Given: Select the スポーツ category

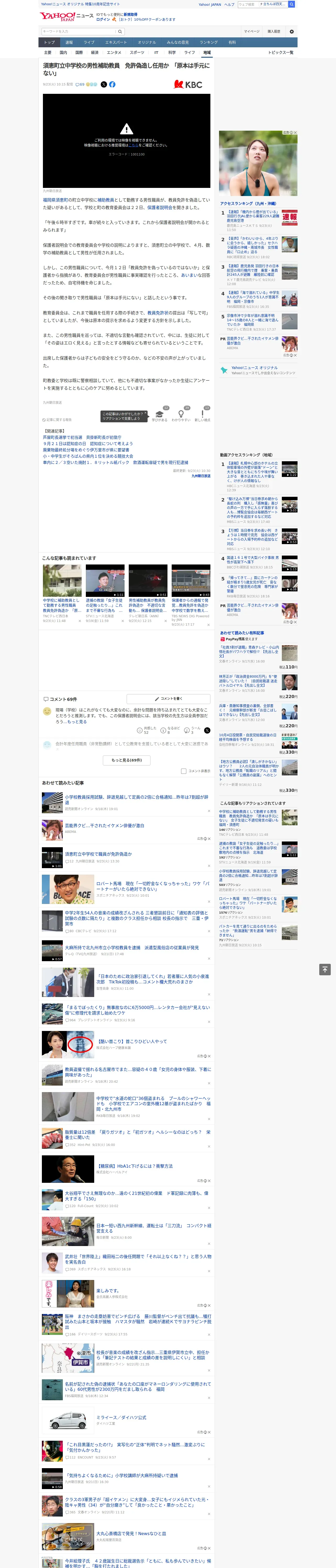Looking at the screenshot, I should pos(137,52).
